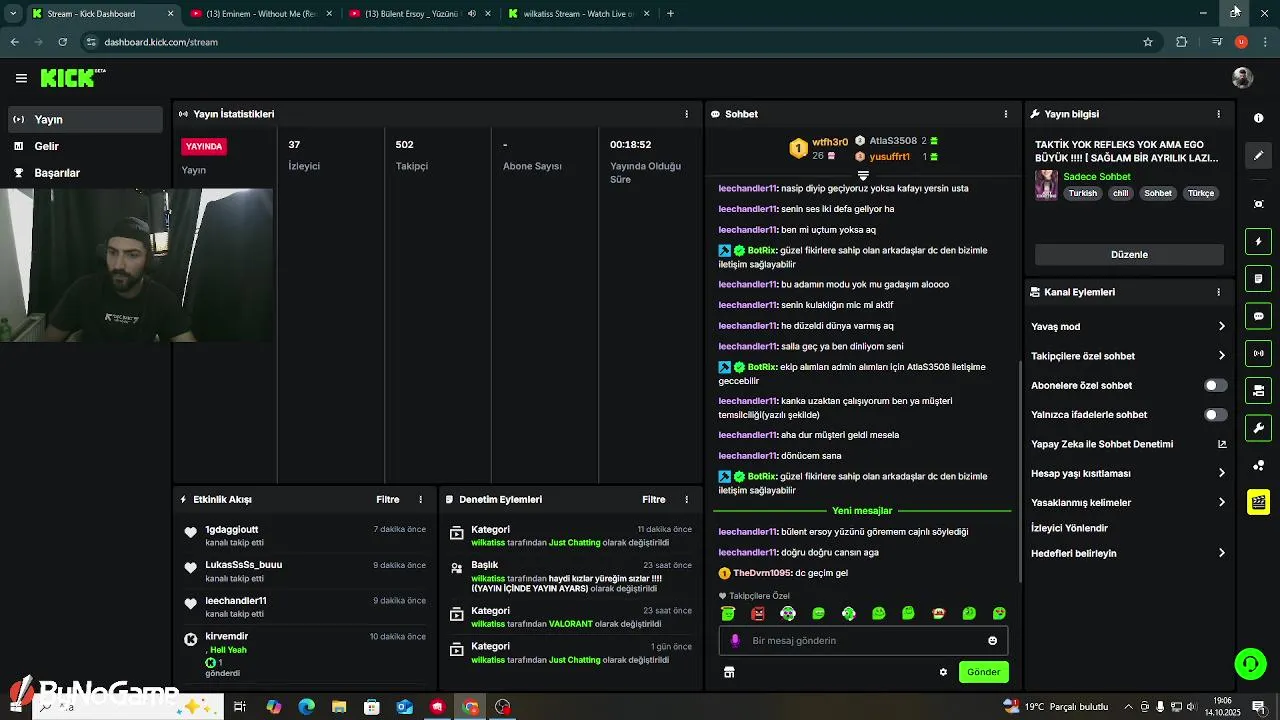Switch to Bülent Ersoy browser tab

(x=420, y=13)
